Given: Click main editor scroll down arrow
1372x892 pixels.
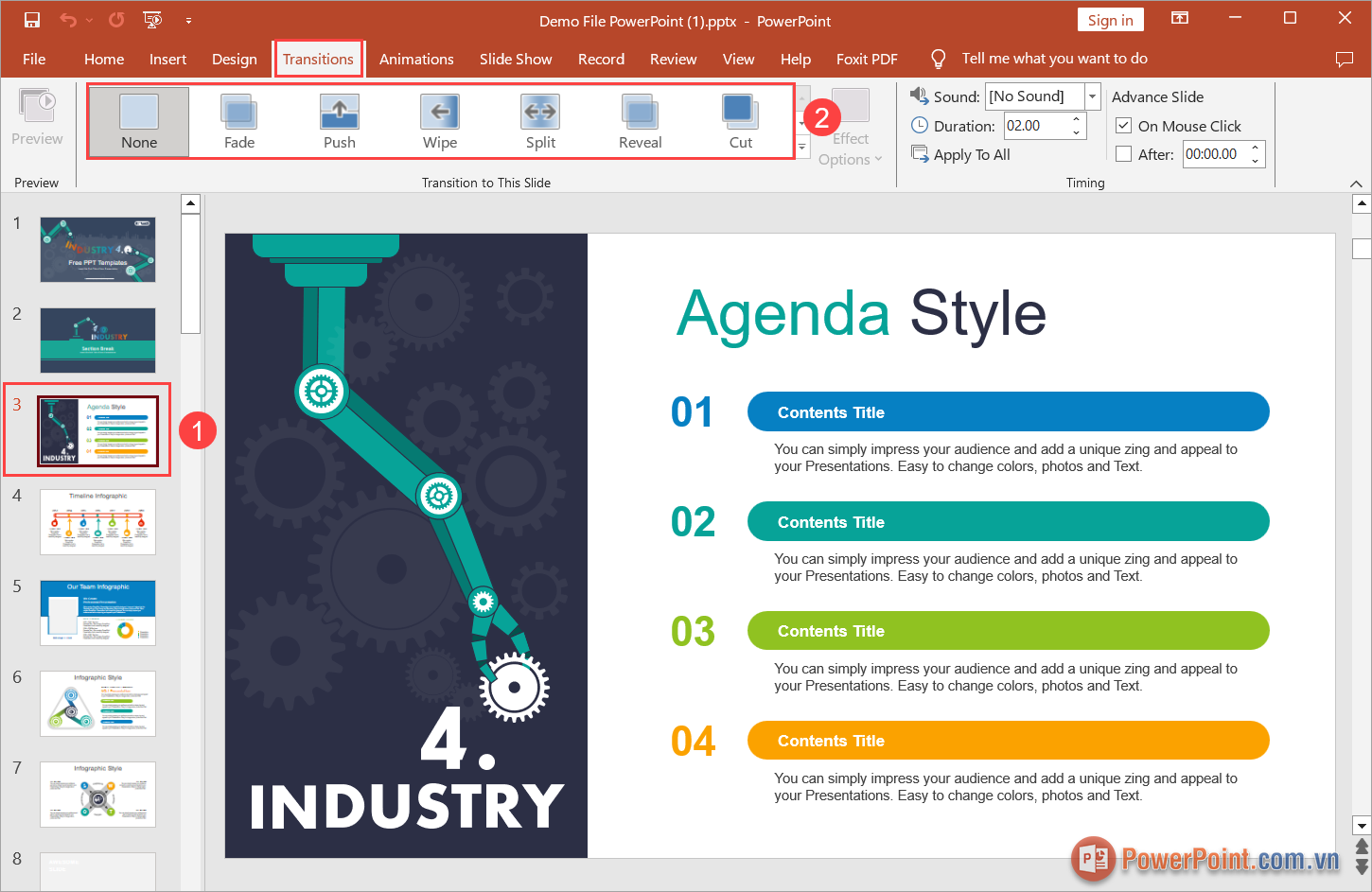Looking at the screenshot, I should (1362, 825).
